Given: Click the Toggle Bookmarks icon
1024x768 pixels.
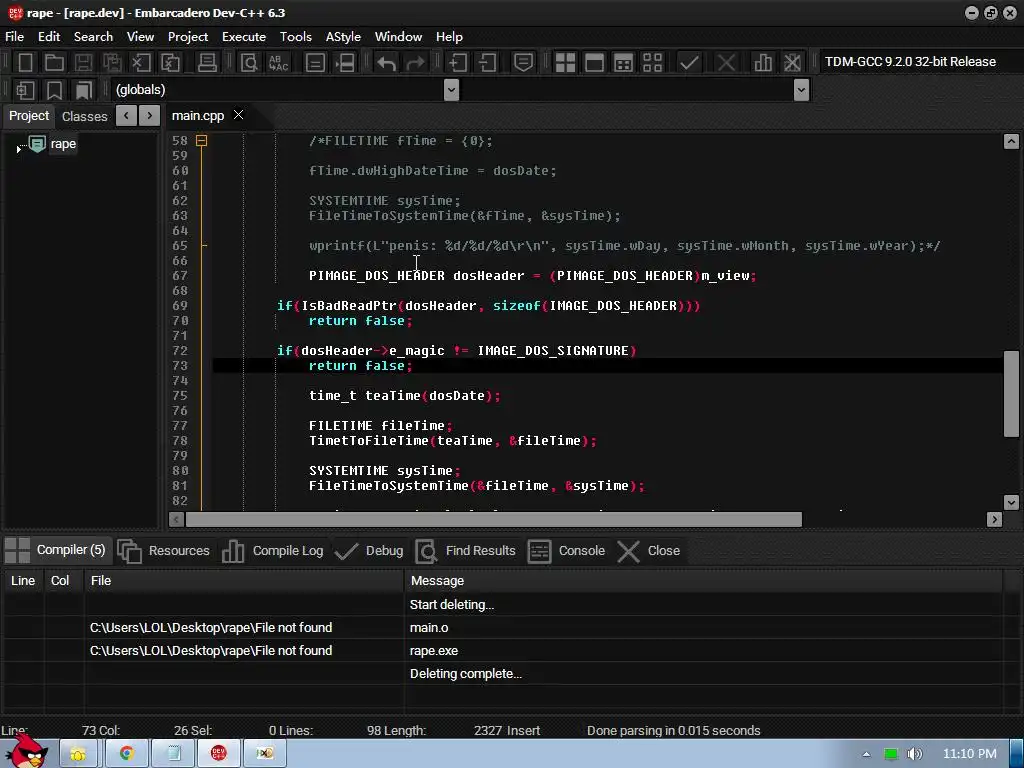Looking at the screenshot, I should (x=54, y=90).
